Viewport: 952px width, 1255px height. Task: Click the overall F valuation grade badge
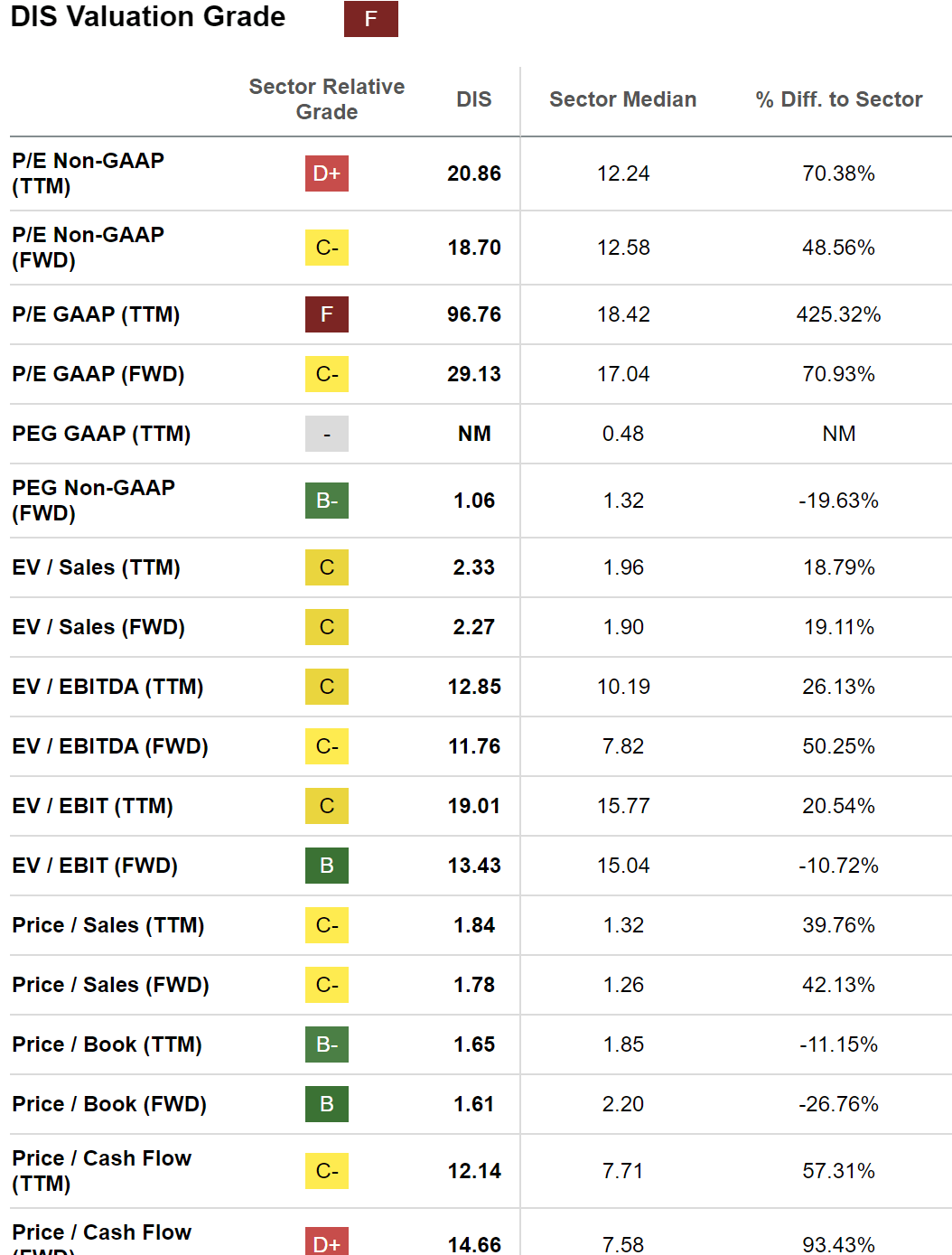[x=370, y=19]
